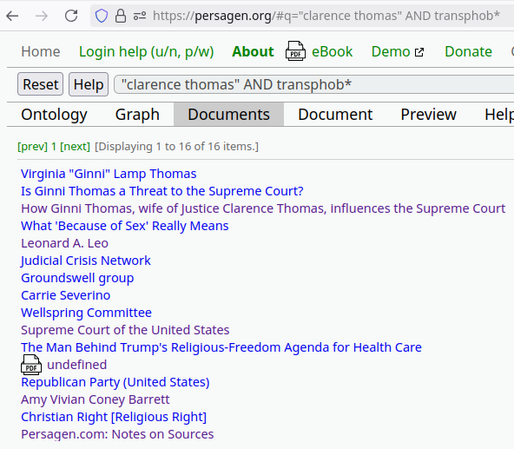Open The Man Behind Trump's Religious-Freedom Agenda

click(x=221, y=347)
